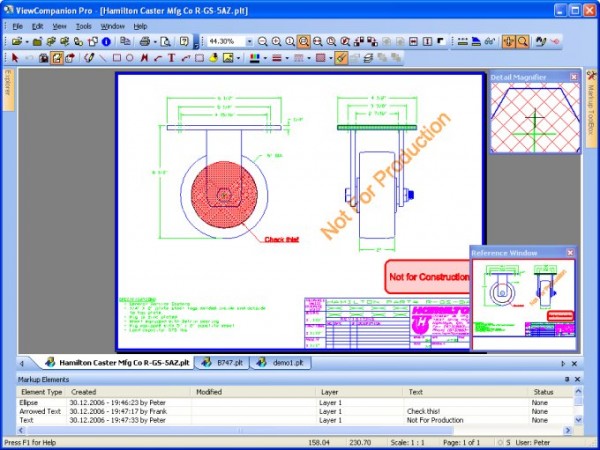The image size is (600, 450).
Task: Click the fill color swatch button
Action: 320,58
